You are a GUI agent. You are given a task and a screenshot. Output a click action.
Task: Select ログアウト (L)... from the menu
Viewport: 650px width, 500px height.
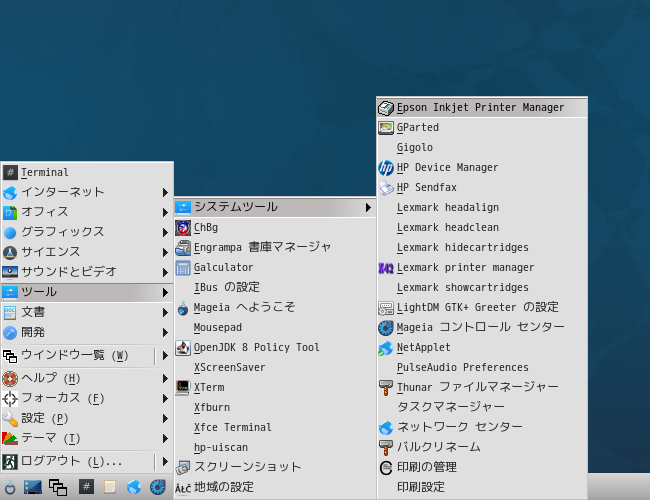pos(78,461)
